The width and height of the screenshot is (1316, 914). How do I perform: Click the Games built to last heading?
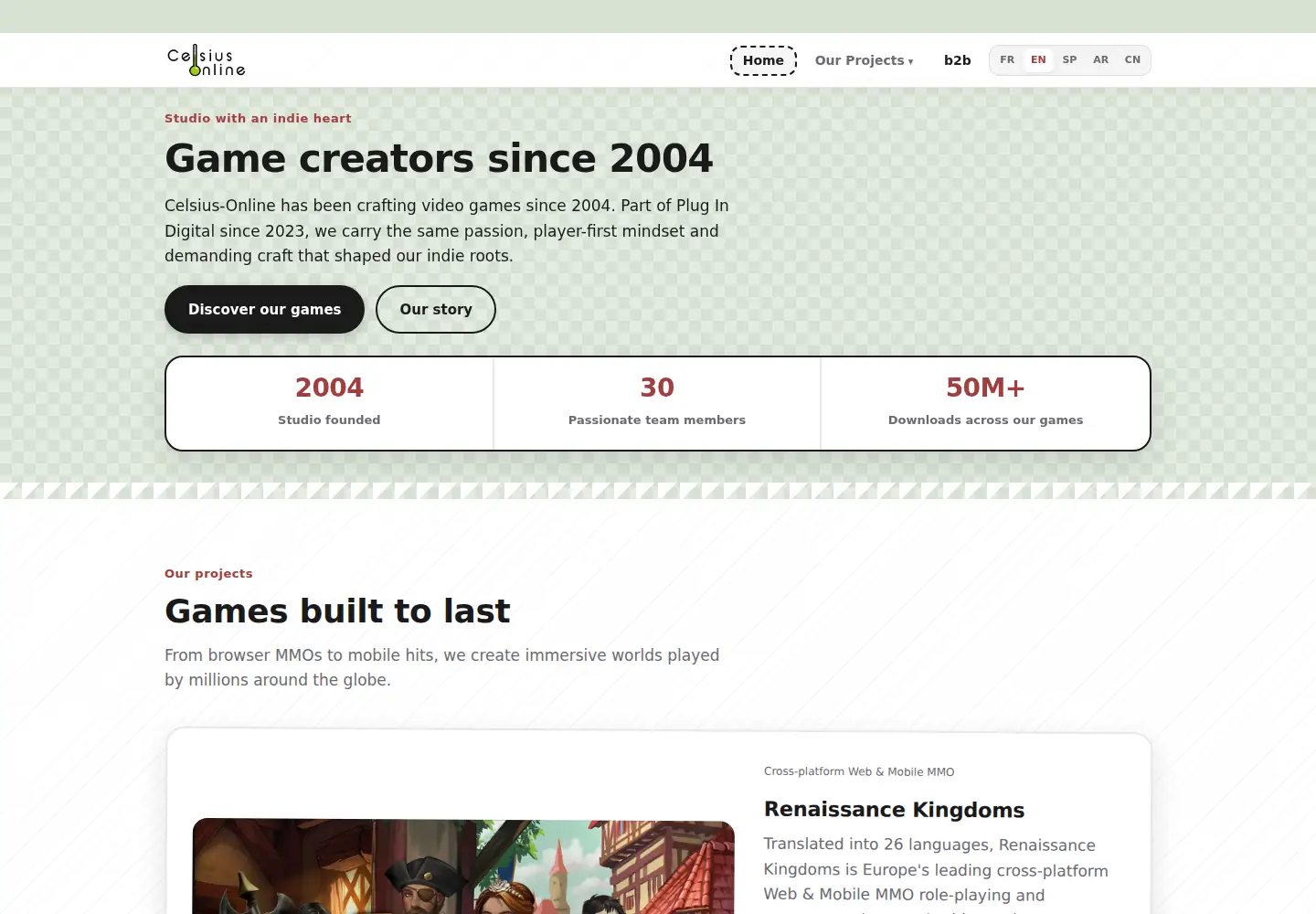(x=337, y=611)
